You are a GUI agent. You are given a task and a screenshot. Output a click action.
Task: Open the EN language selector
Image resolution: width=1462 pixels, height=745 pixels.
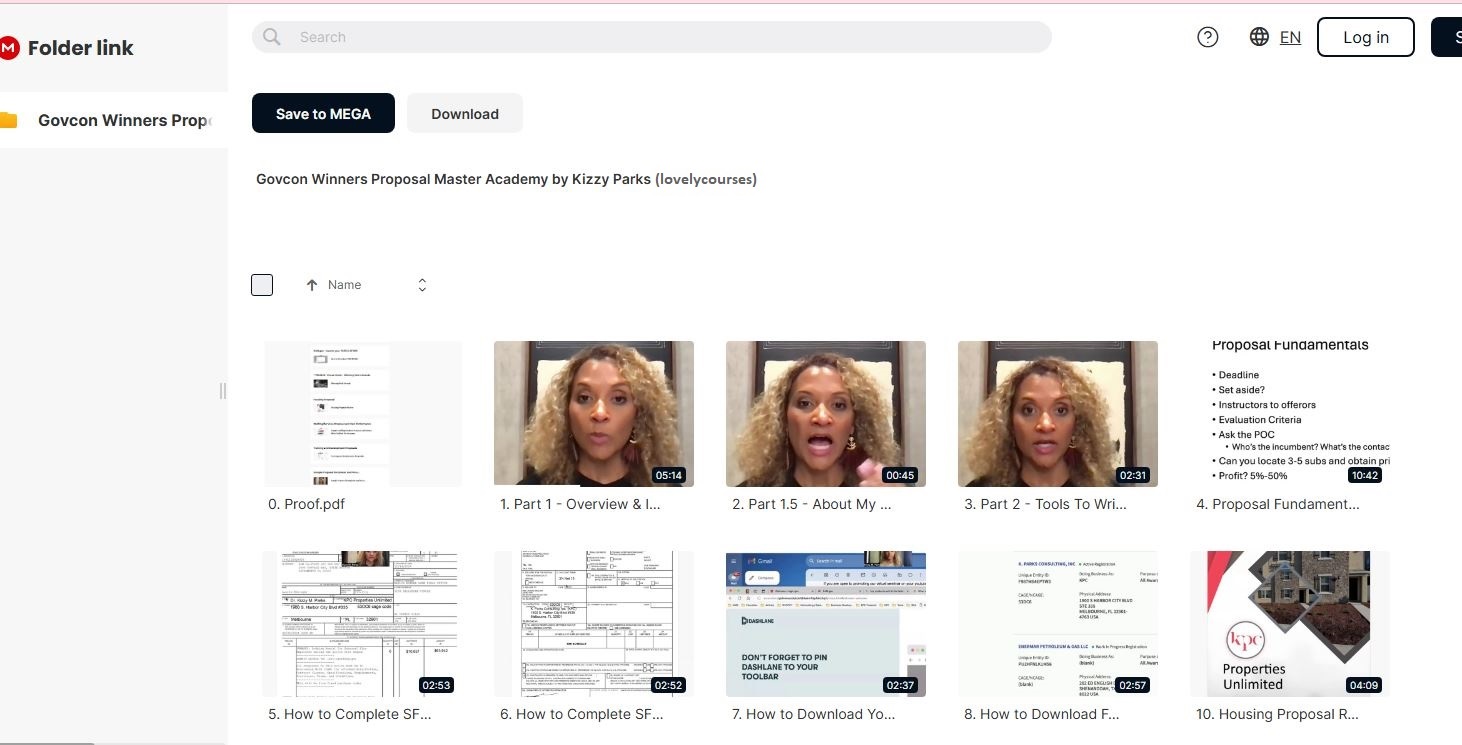[1290, 37]
